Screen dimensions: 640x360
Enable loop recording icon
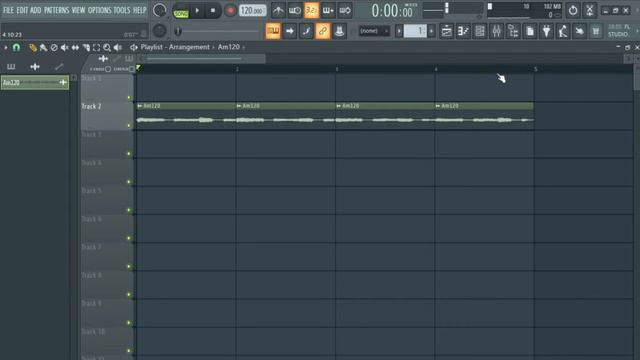(345, 11)
